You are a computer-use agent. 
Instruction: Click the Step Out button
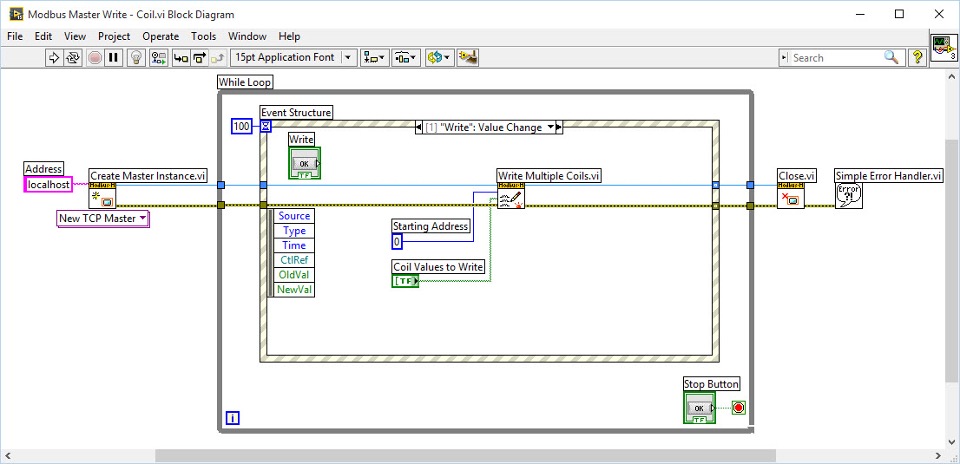[219, 58]
